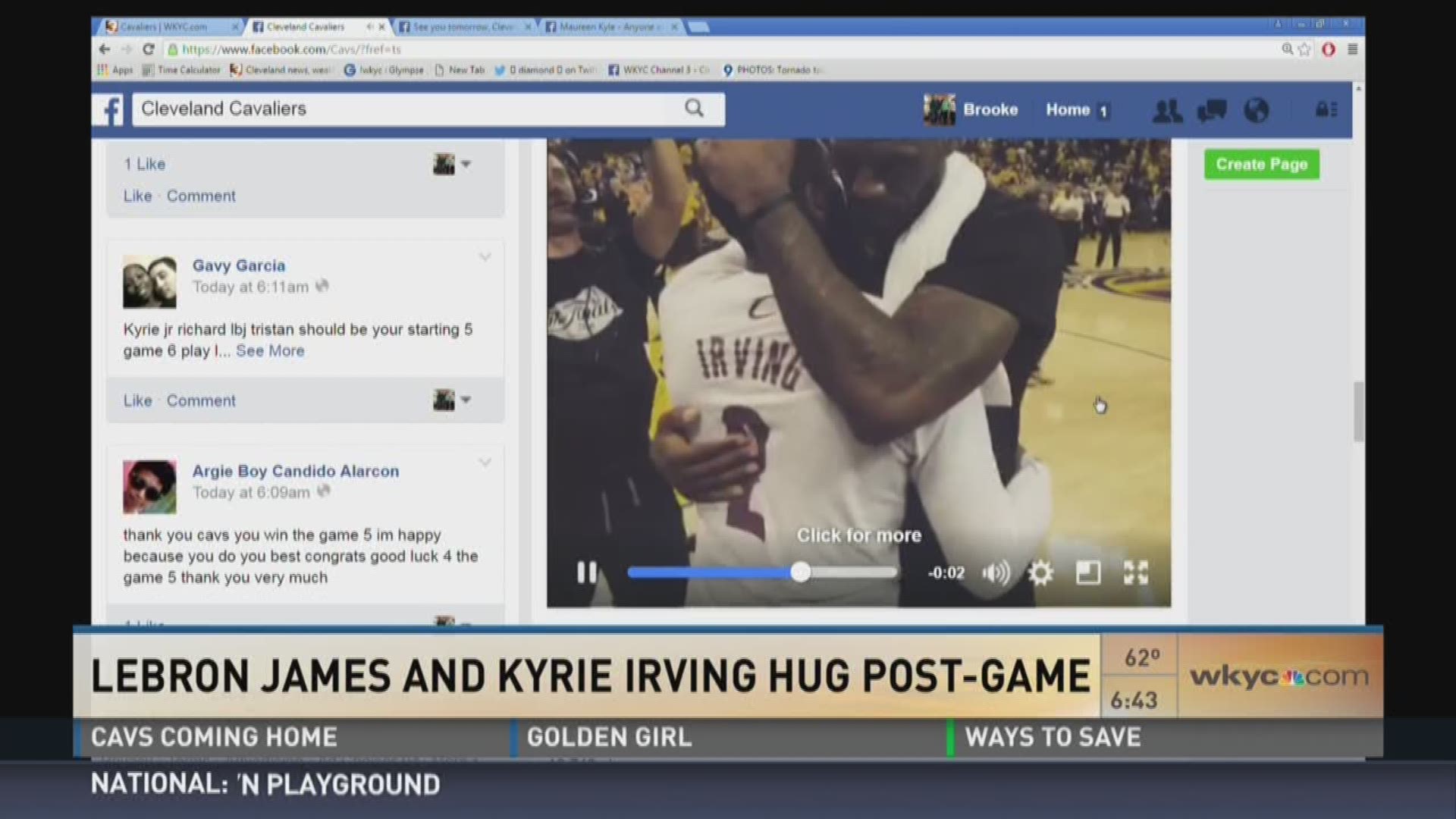
Task: Click the video pop-out window icon
Action: tap(1088, 573)
